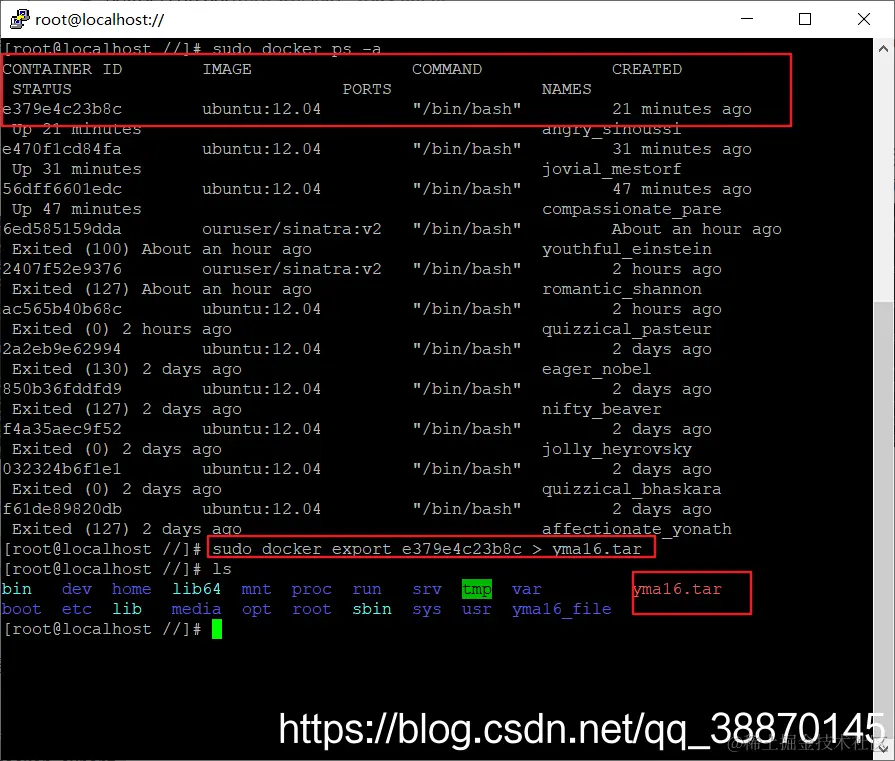Image resolution: width=895 pixels, height=761 pixels.
Task: Click the home directory in ls output
Action: click(x=131, y=589)
